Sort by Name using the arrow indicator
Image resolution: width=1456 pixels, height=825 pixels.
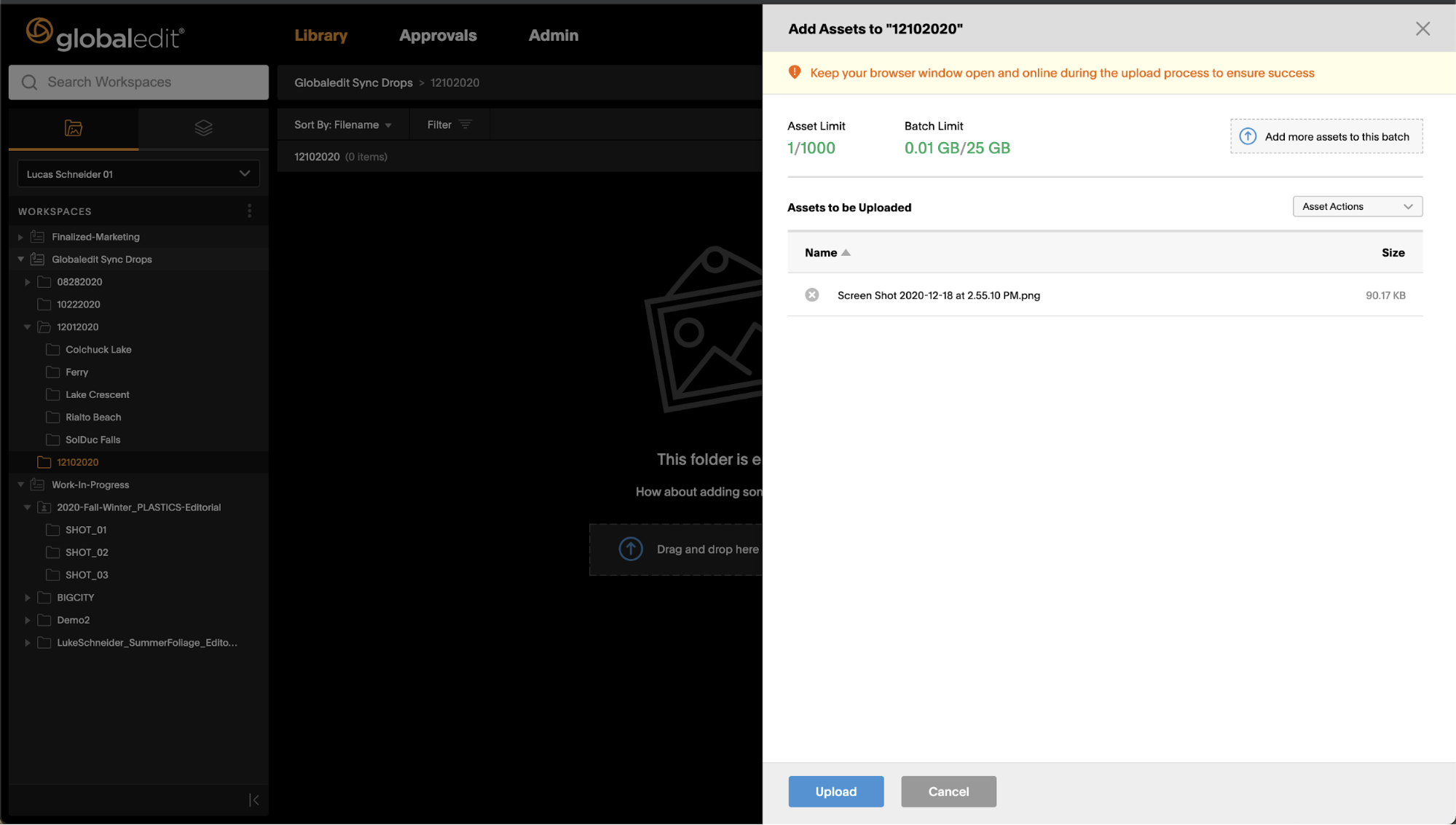coord(846,253)
